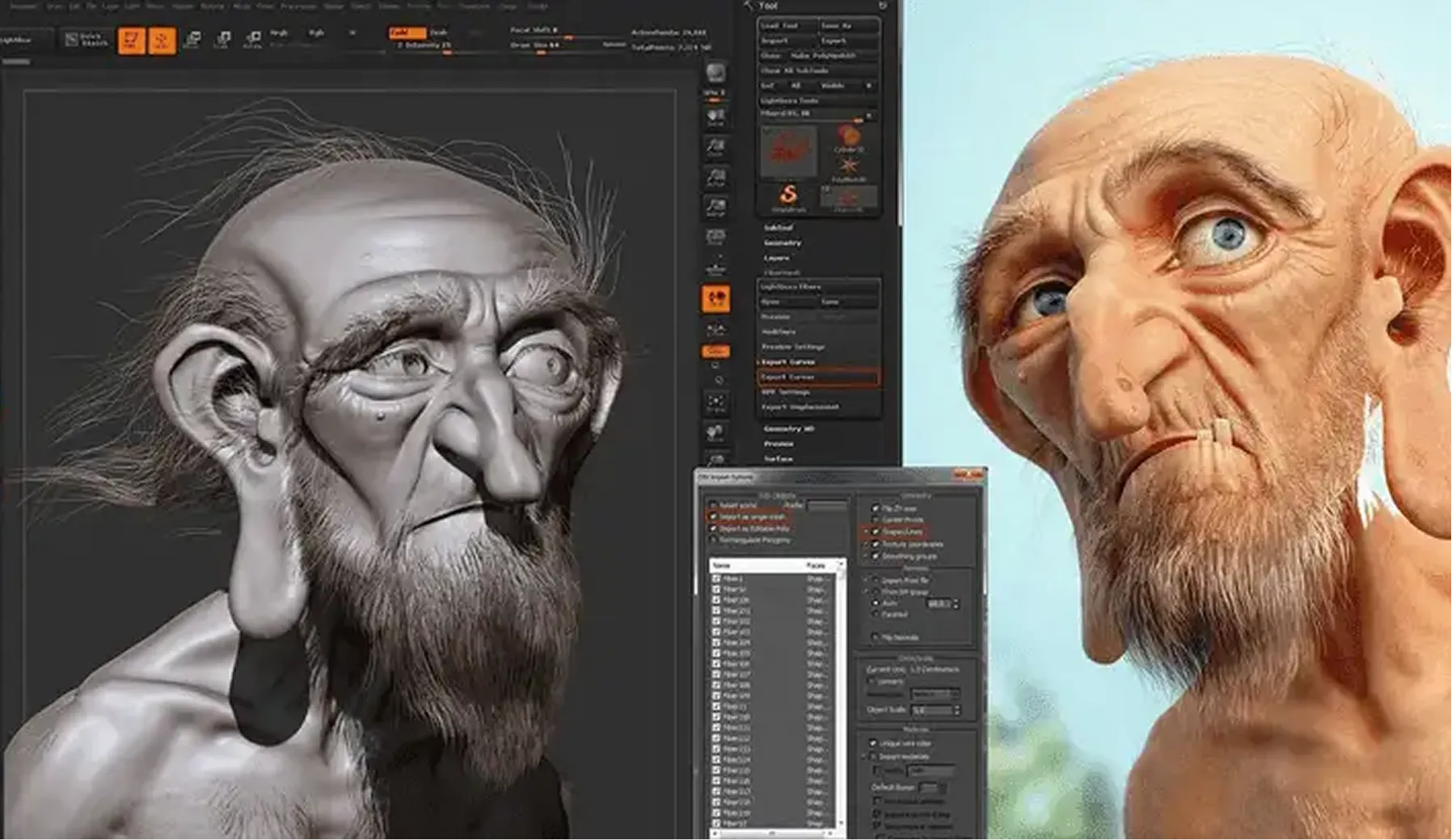This screenshot has width=1452, height=840.
Task: Open the FibersM quick pick dropdown
Action: point(868,114)
